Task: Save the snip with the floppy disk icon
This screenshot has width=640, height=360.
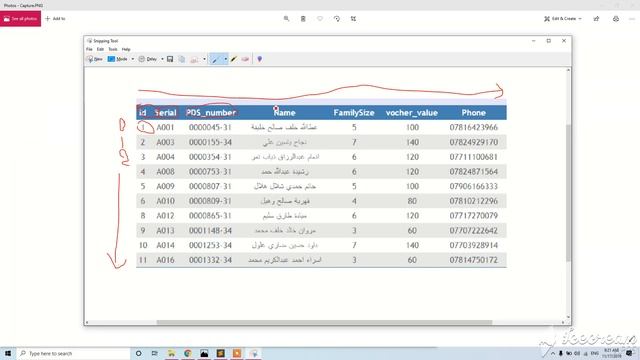Action: click(x=170, y=59)
